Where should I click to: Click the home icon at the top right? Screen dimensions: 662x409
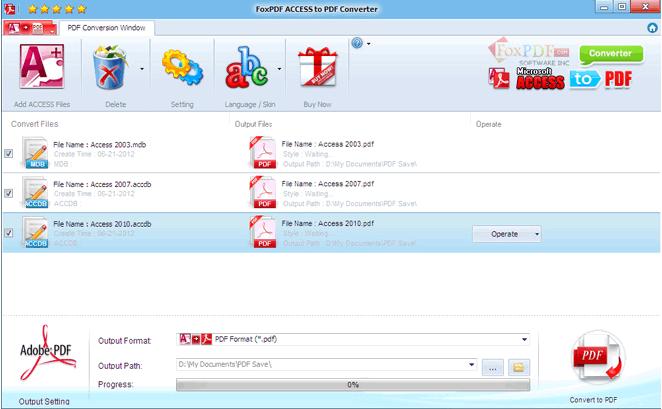coord(652,28)
